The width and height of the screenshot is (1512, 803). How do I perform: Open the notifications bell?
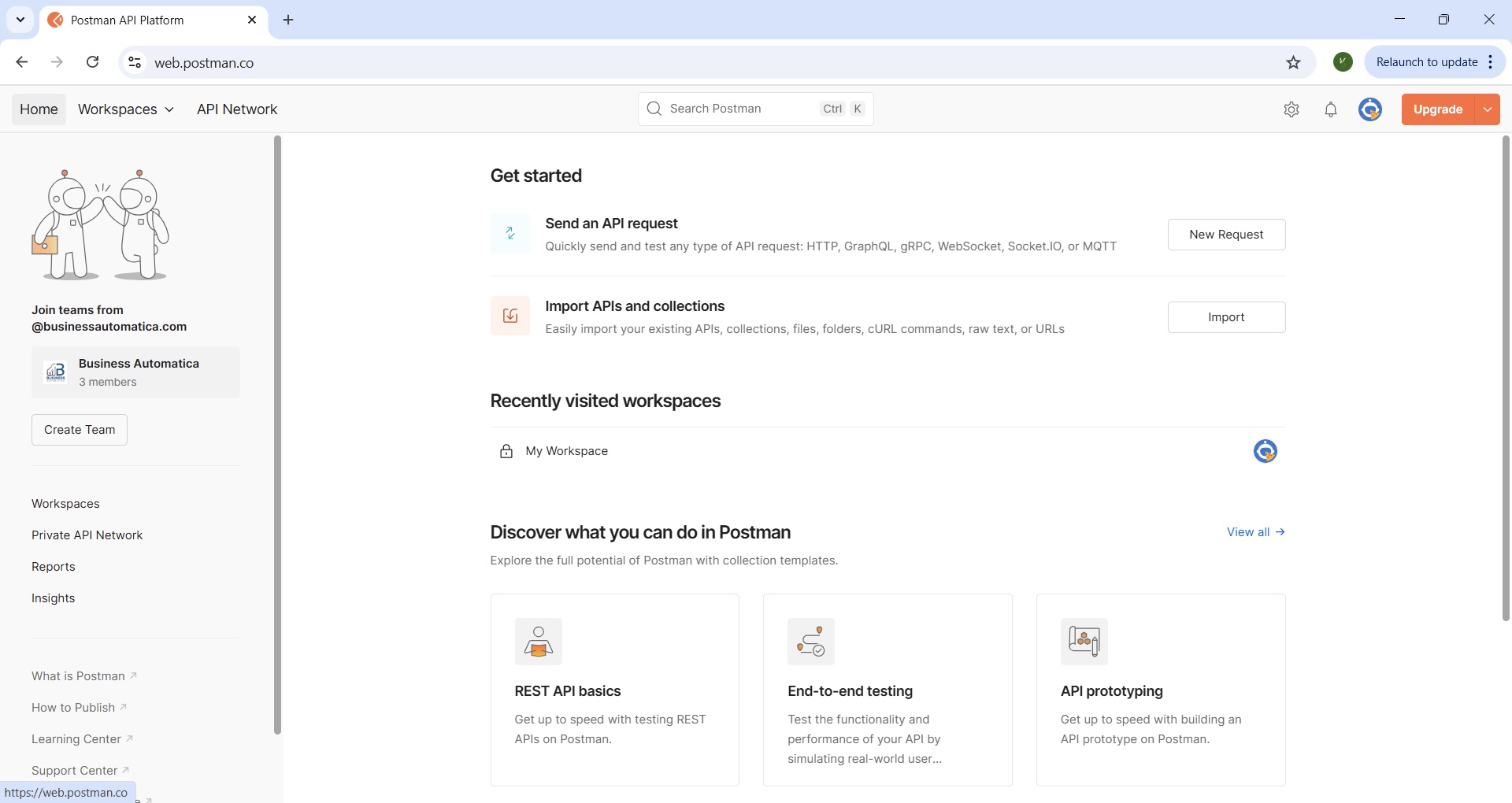click(1330, 109)
